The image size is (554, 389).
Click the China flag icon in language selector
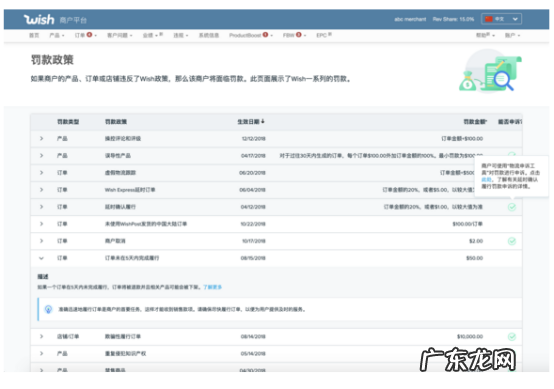[x=489, y=19]
